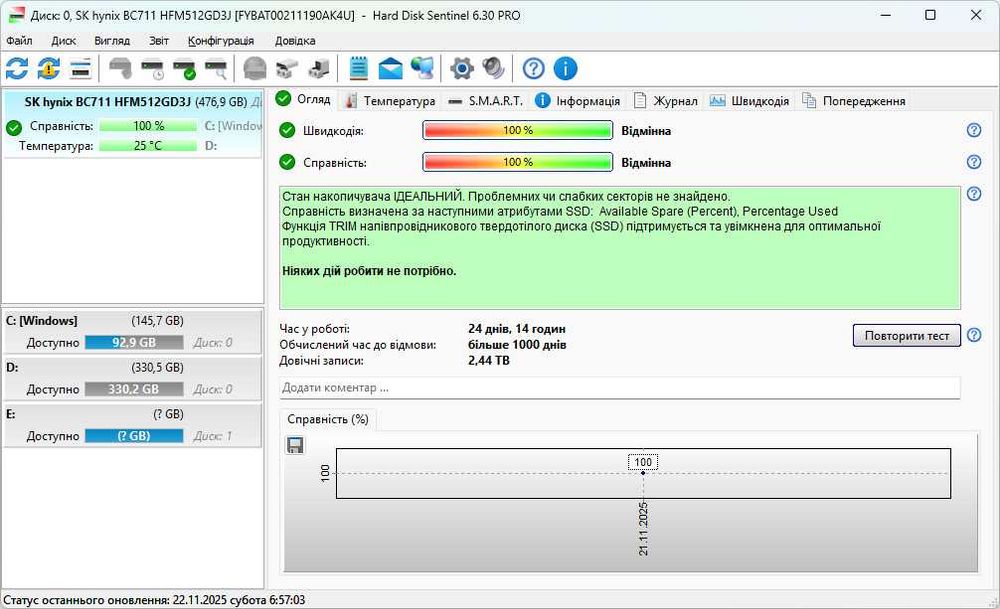Image resolution: width=1000 pixels, height=609 pixels.
Task: Open the Файл menu
Action: (19, 41)
